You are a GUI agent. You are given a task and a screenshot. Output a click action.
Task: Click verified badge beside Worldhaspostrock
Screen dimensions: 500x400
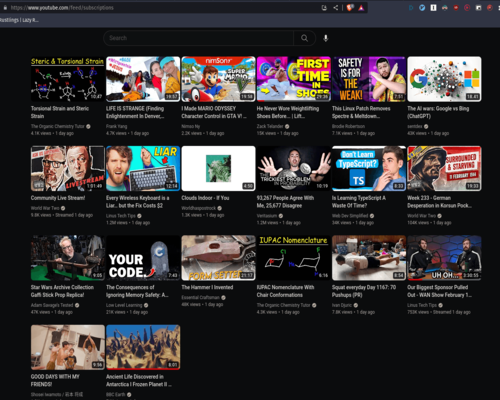pos(220,208)
